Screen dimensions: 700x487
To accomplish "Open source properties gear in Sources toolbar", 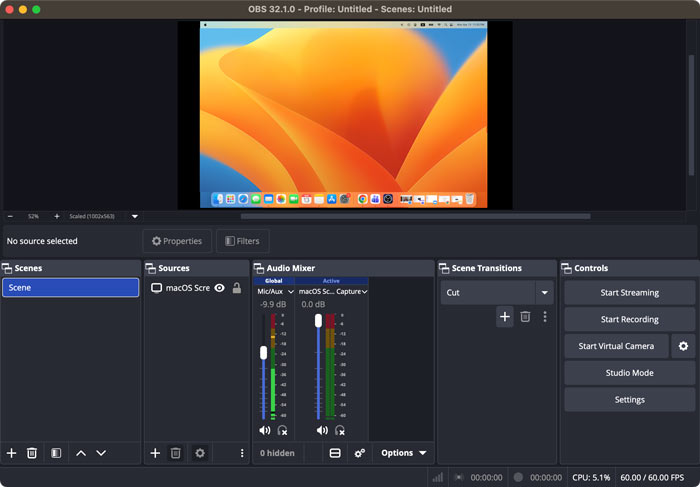I will point(200,453).
